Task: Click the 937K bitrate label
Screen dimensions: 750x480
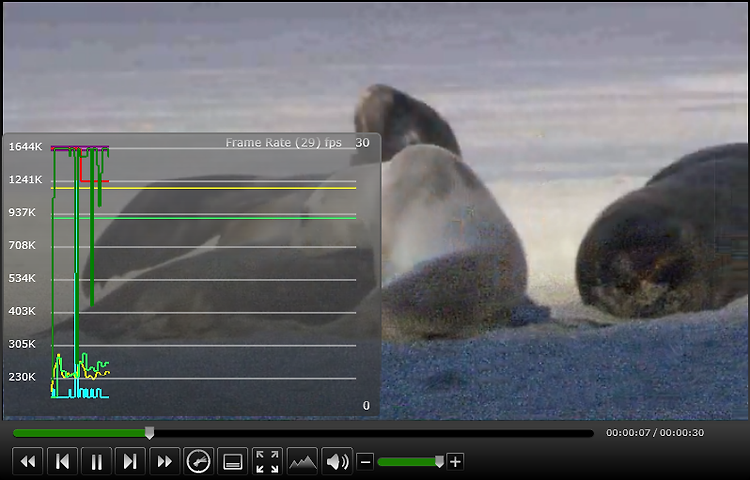Action: click(22, 212)
